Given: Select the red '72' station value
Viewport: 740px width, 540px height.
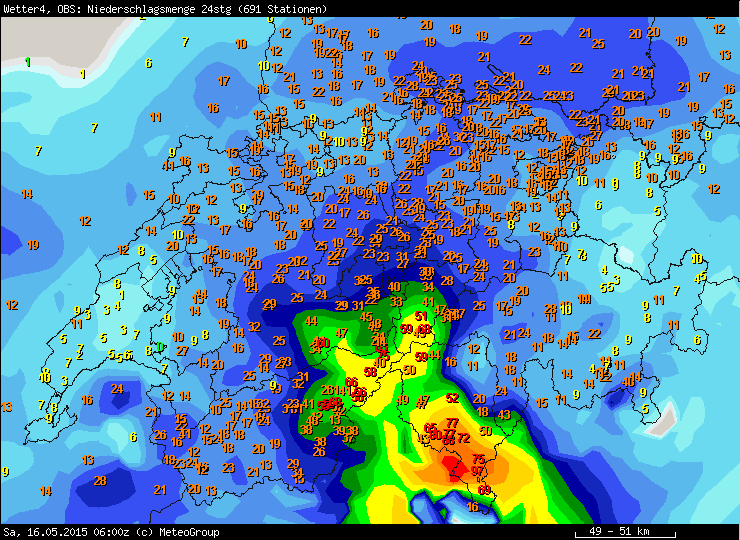Looking at the screenshot, I should coord(464,438).
